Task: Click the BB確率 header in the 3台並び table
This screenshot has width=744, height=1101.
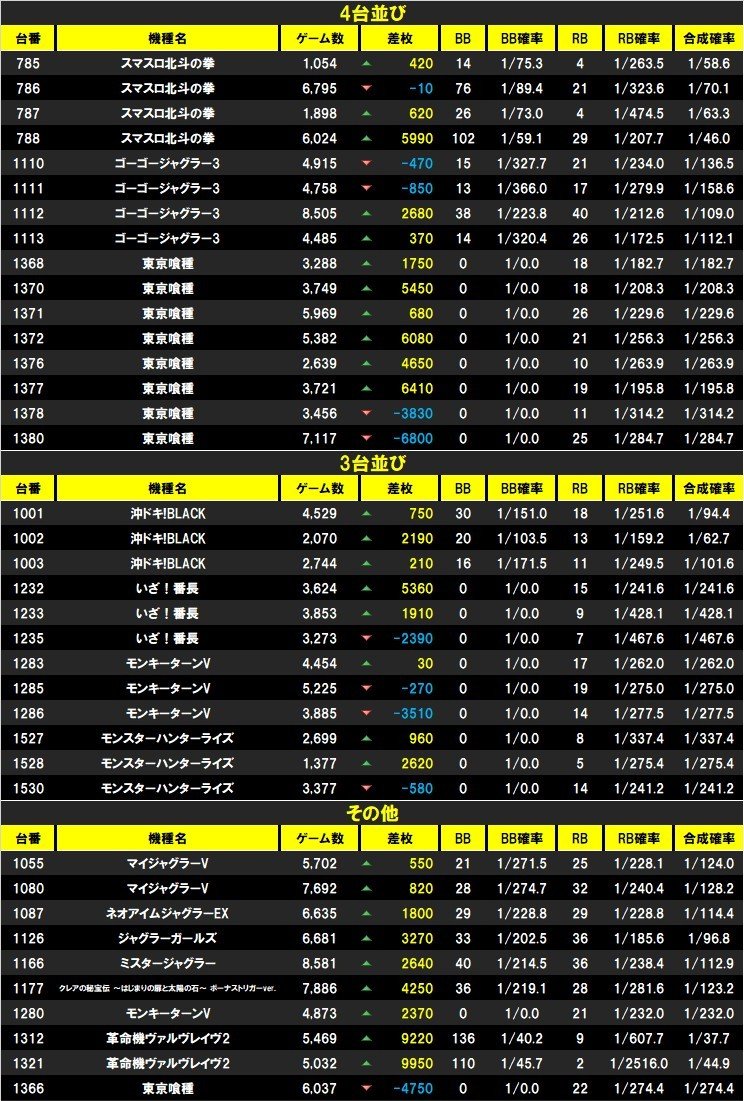Action: (x=522, y=488)
